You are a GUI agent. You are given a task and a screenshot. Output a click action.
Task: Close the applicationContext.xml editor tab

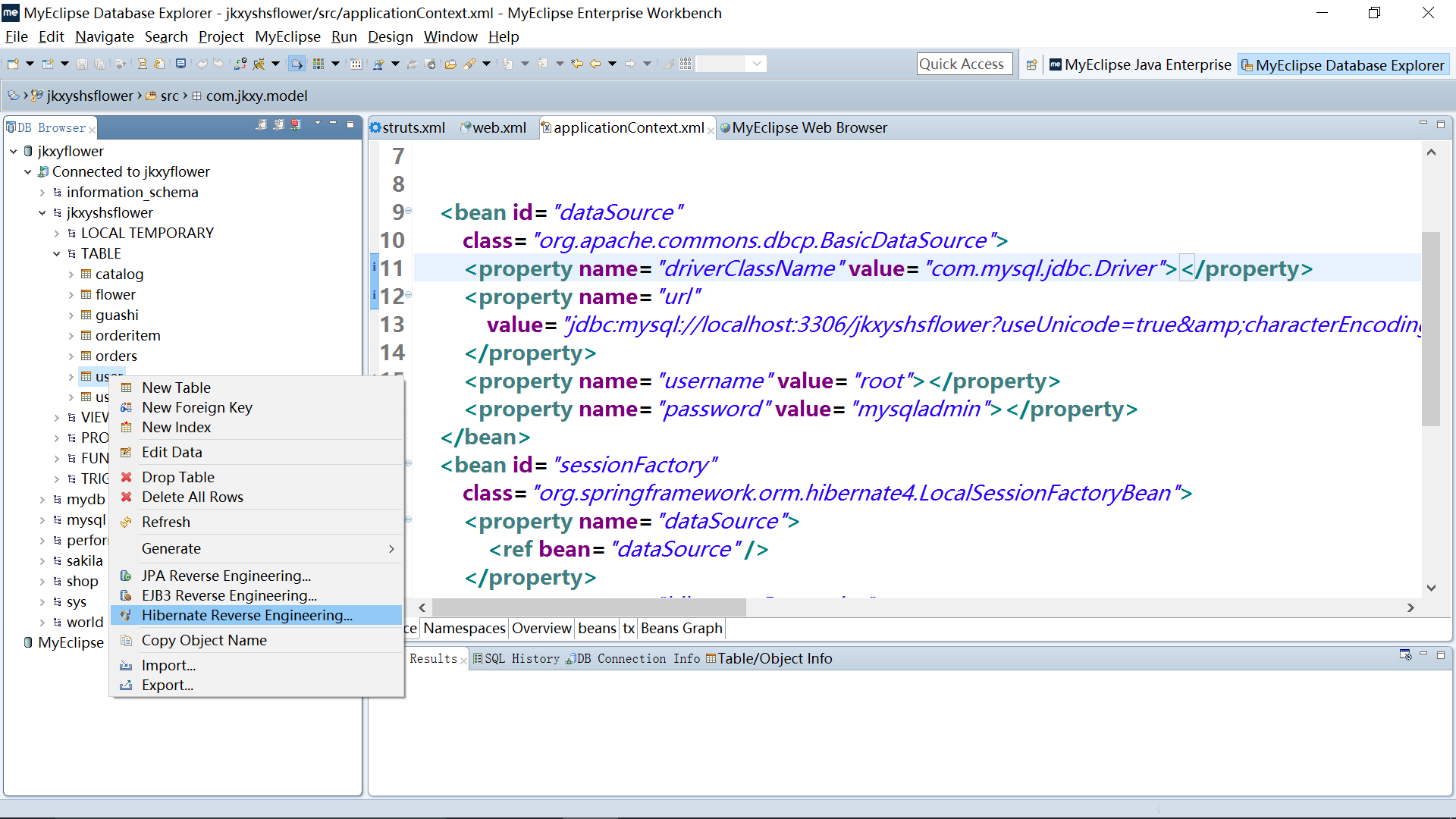pos(711,130)
